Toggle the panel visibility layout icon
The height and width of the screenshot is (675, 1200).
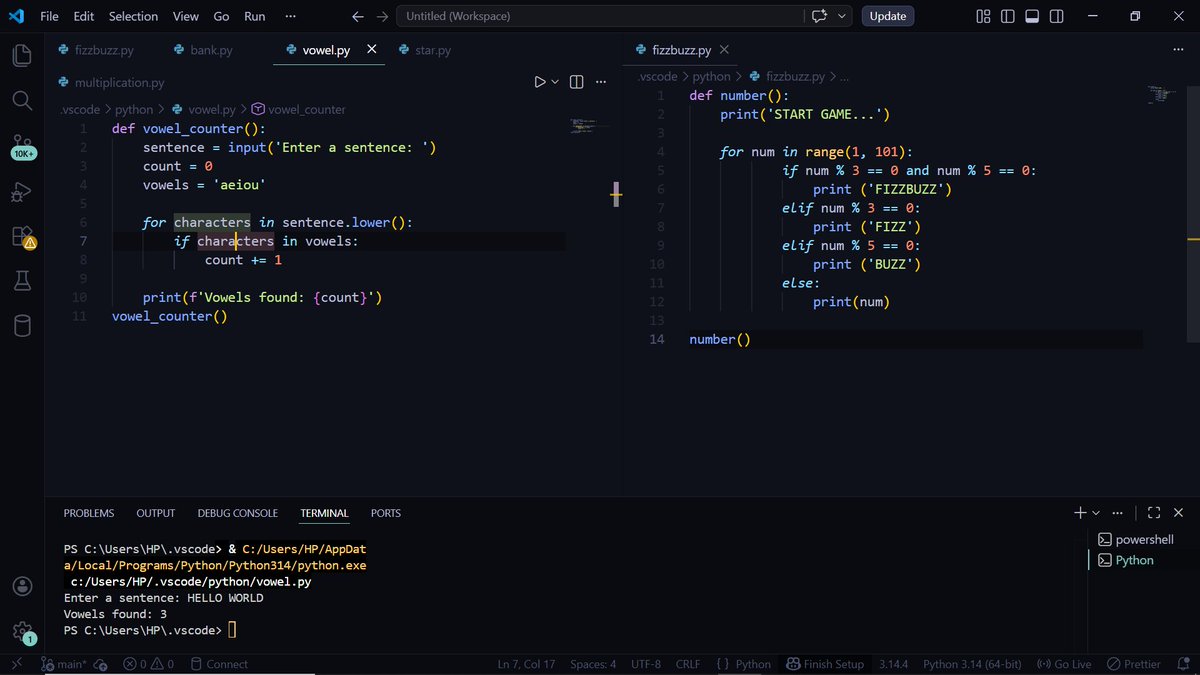pos(1031,16)
